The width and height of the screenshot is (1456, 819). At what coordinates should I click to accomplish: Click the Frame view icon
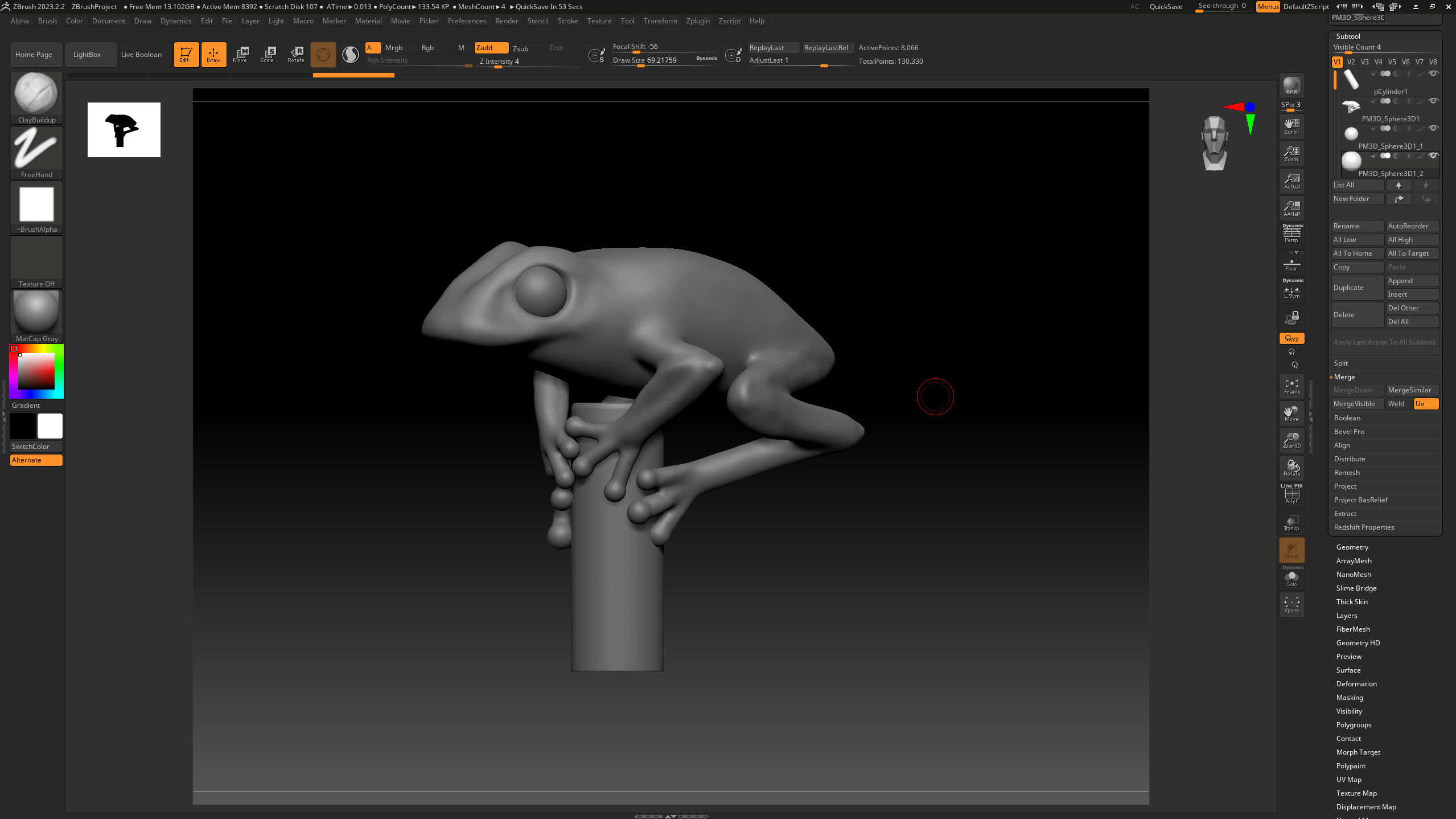[x=1292, y=386]
